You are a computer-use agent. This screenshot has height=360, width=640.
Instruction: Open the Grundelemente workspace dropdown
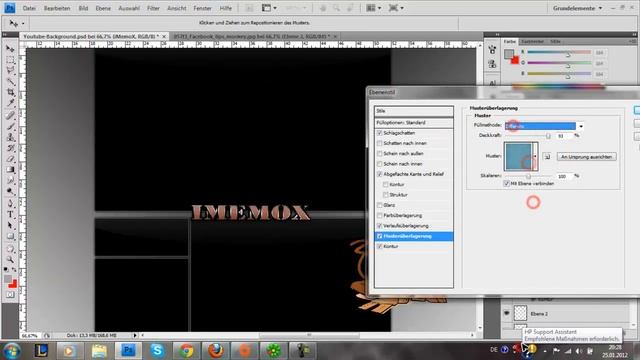(577, 8)
